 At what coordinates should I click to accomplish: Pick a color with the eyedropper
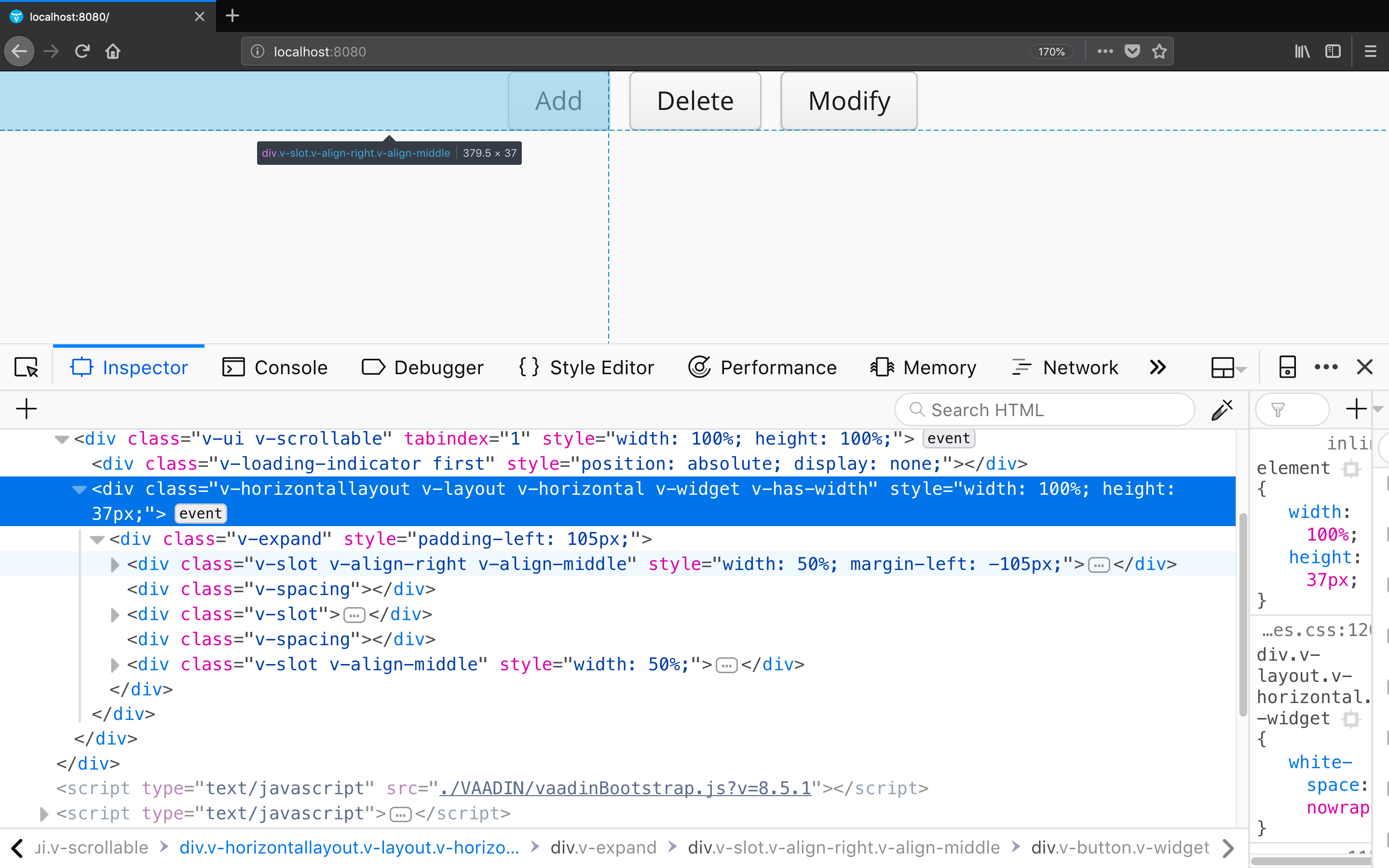pos(1223,410)
